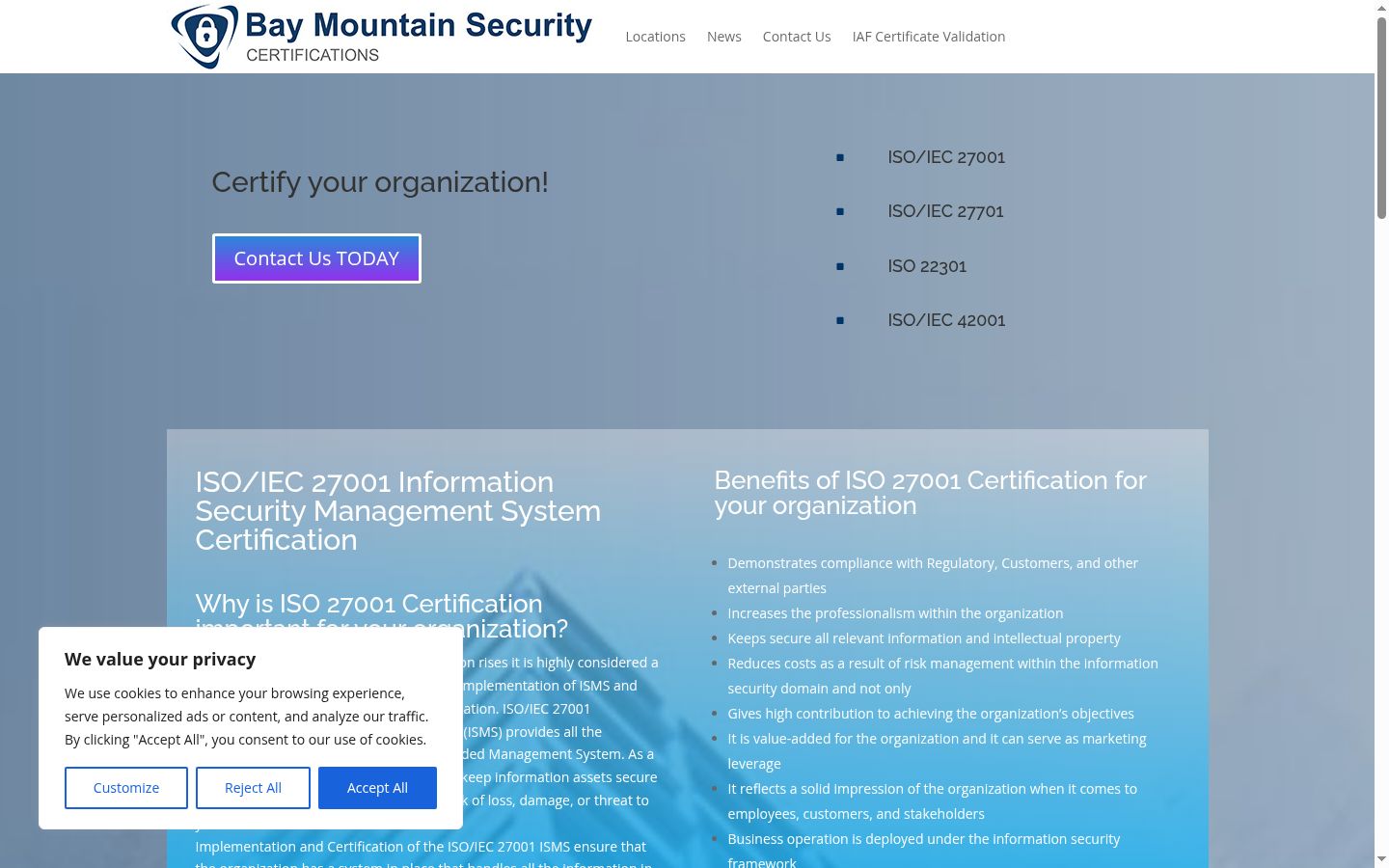Image resolution: width=1389 pixels, height=868 pixels.
Task: Click the 'Certify your organization!' heading
Action: tap(380, 181)
